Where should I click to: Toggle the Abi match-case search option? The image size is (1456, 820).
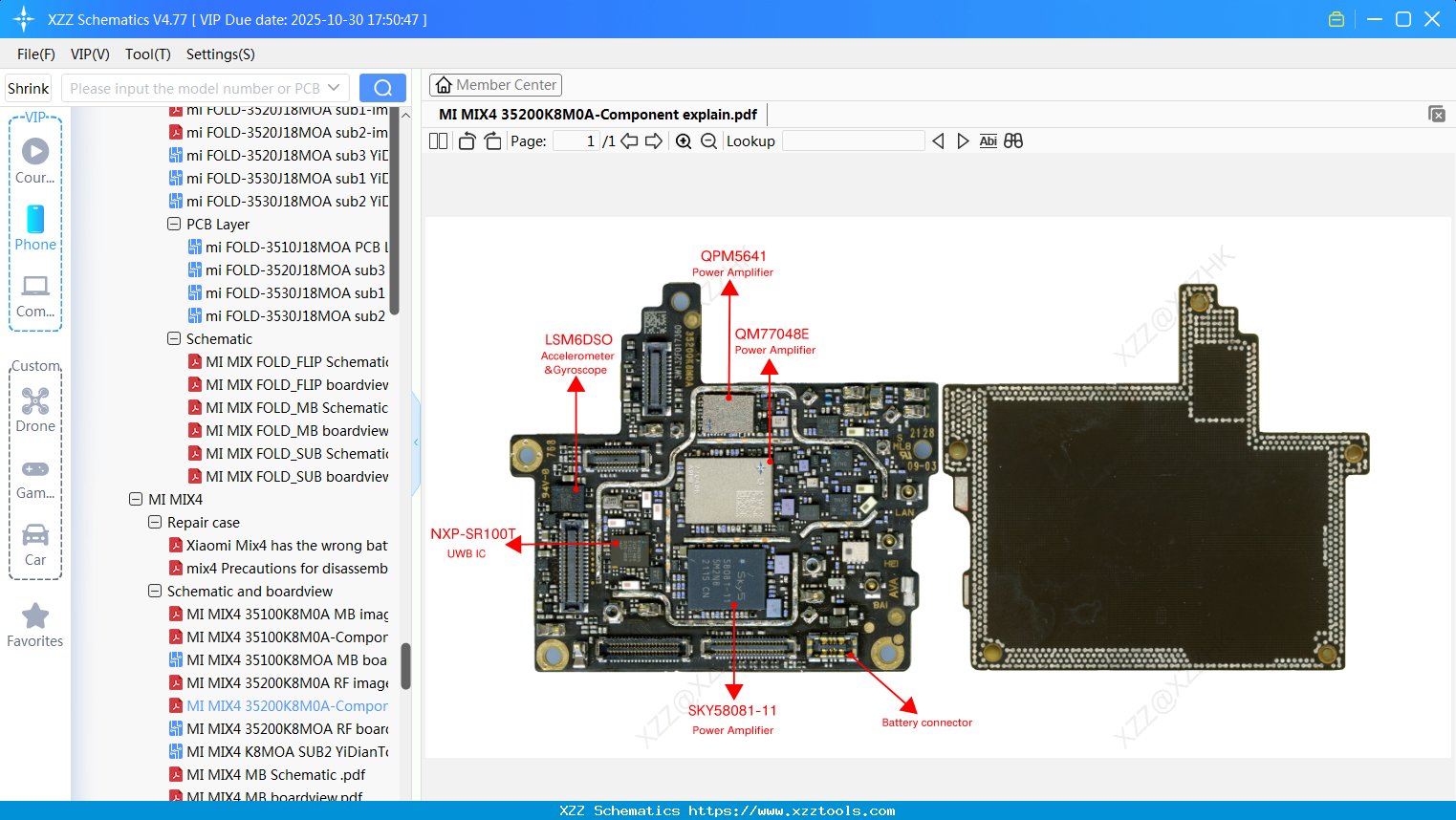click(988, 140)
